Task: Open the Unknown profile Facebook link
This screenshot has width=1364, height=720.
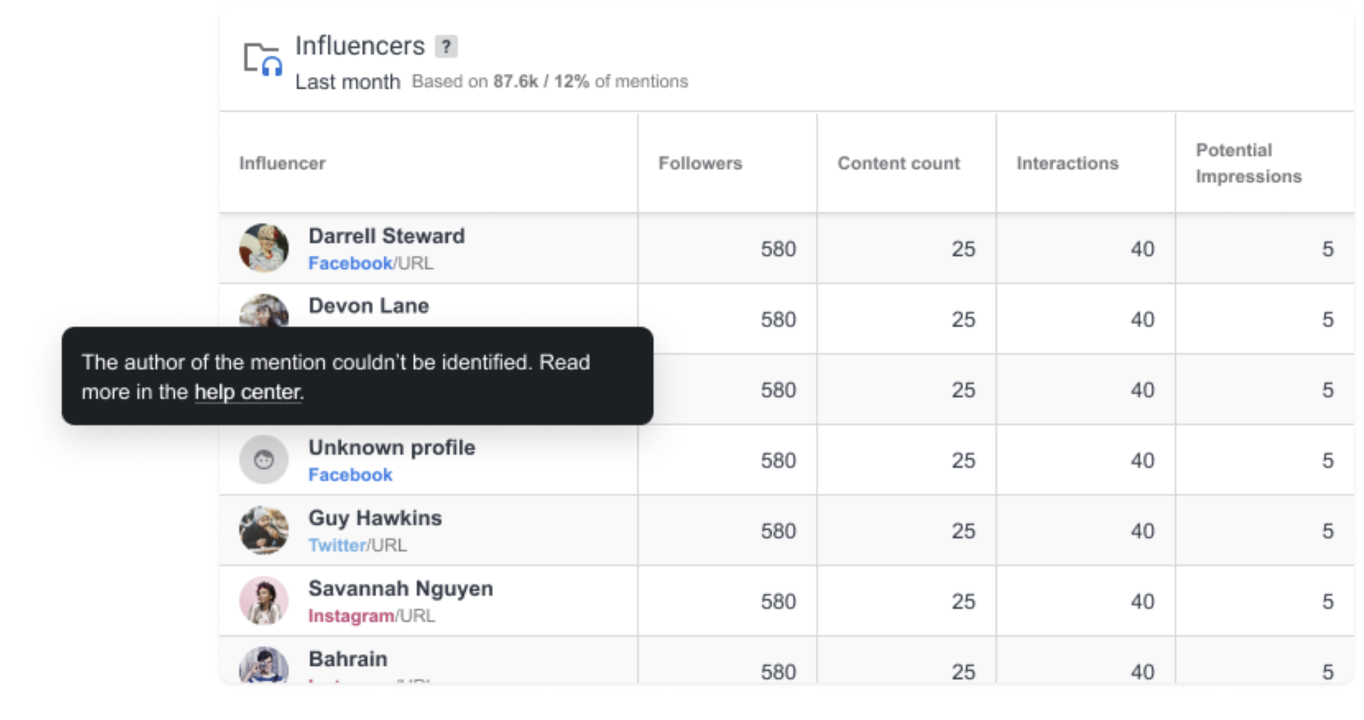Action: (x=350, y=475)
